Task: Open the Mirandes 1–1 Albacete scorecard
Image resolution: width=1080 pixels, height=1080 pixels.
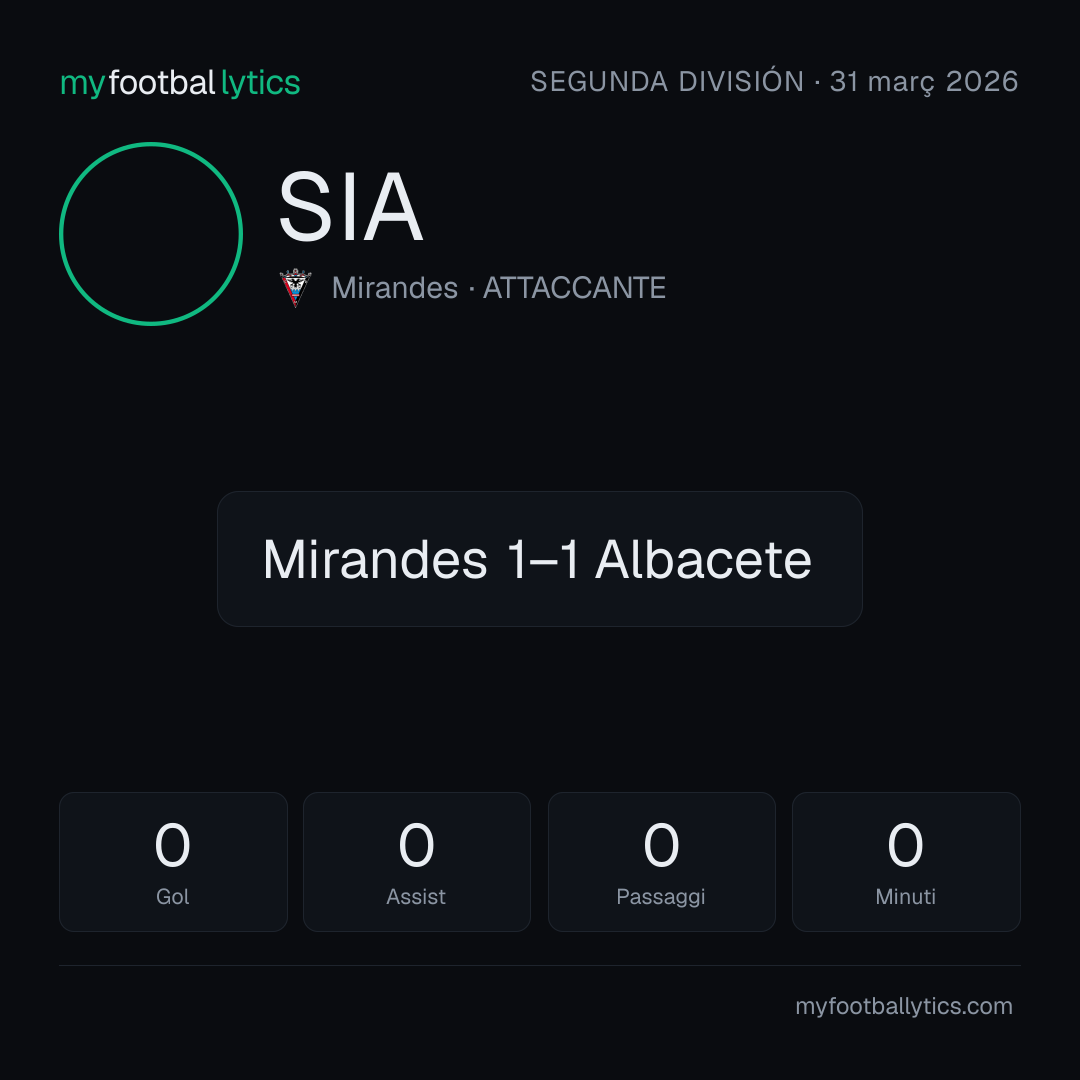Action: tap(540, 559)
